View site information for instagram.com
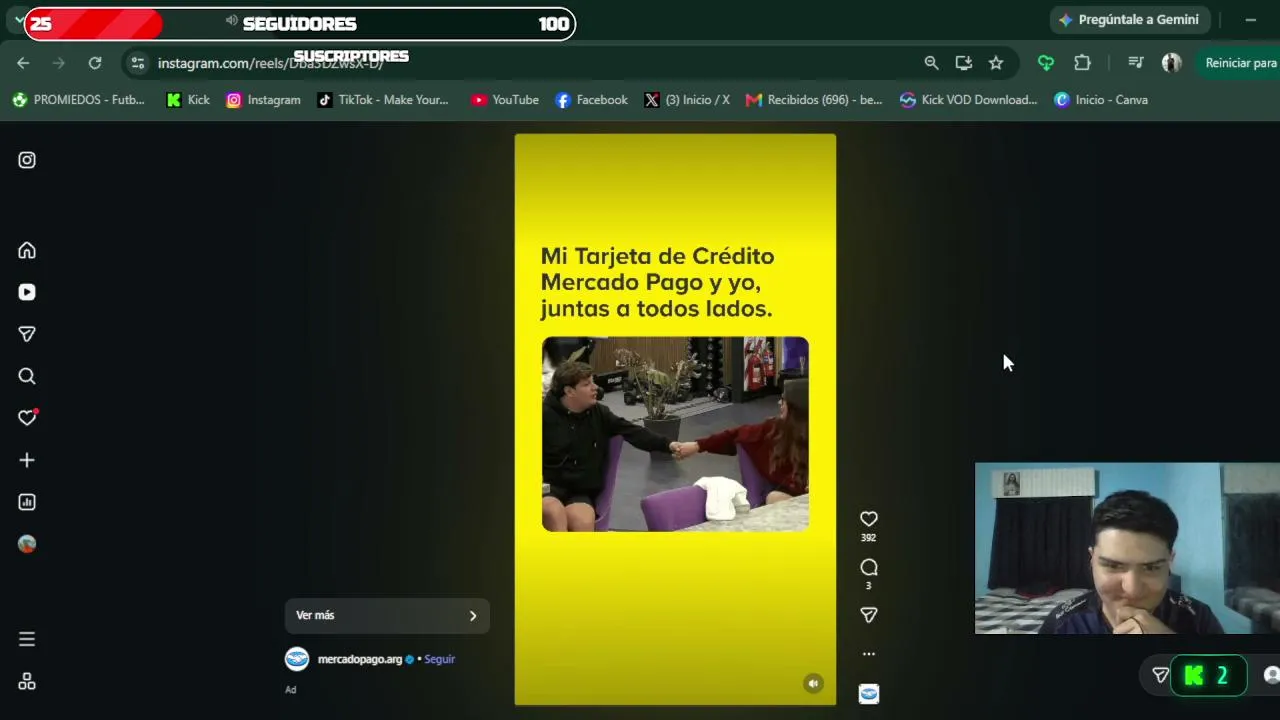The width and height of the screenshot is (1280, 720). click(x=138, y=63)
